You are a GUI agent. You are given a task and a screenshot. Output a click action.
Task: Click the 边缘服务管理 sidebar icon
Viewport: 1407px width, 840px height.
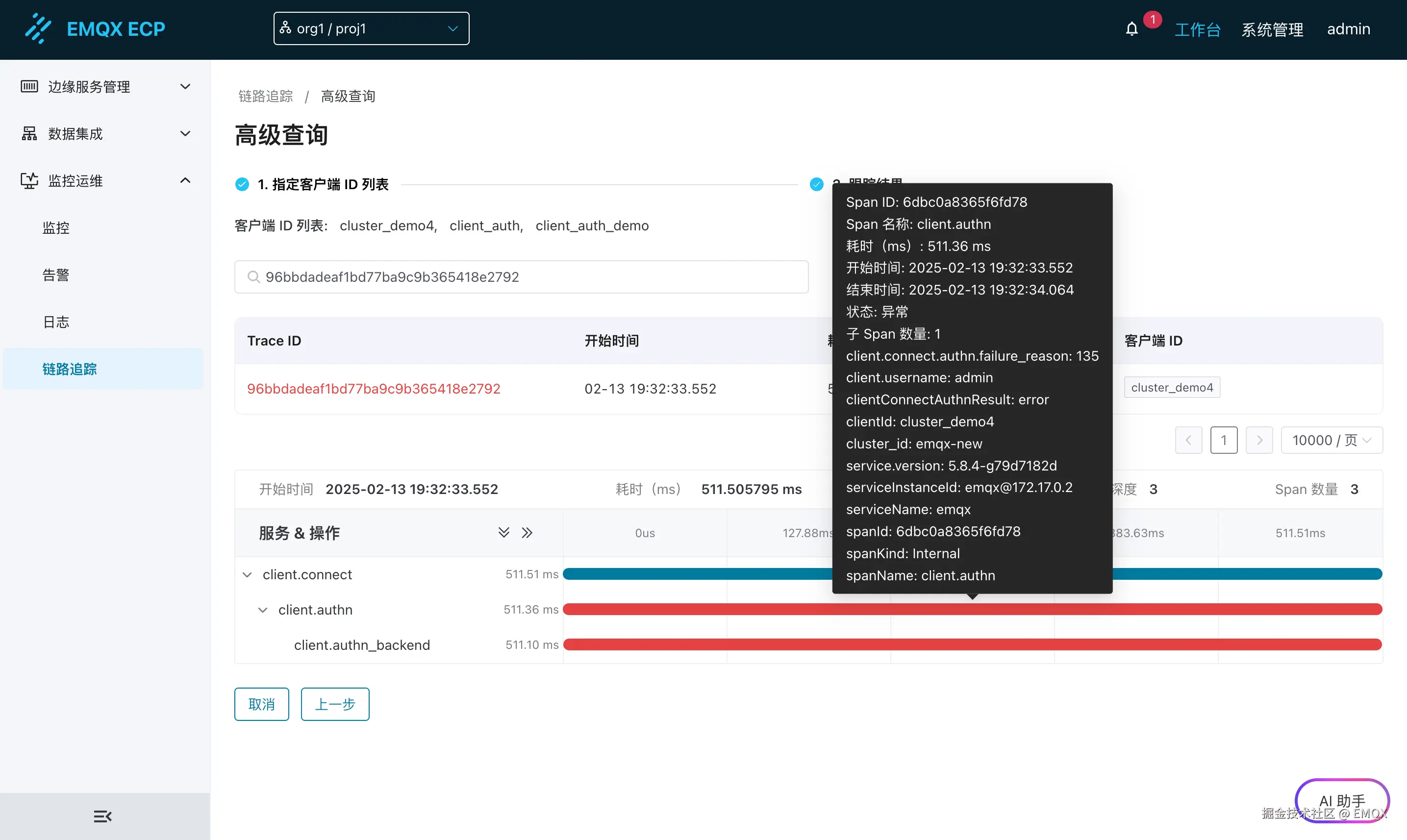coord(29,87)
